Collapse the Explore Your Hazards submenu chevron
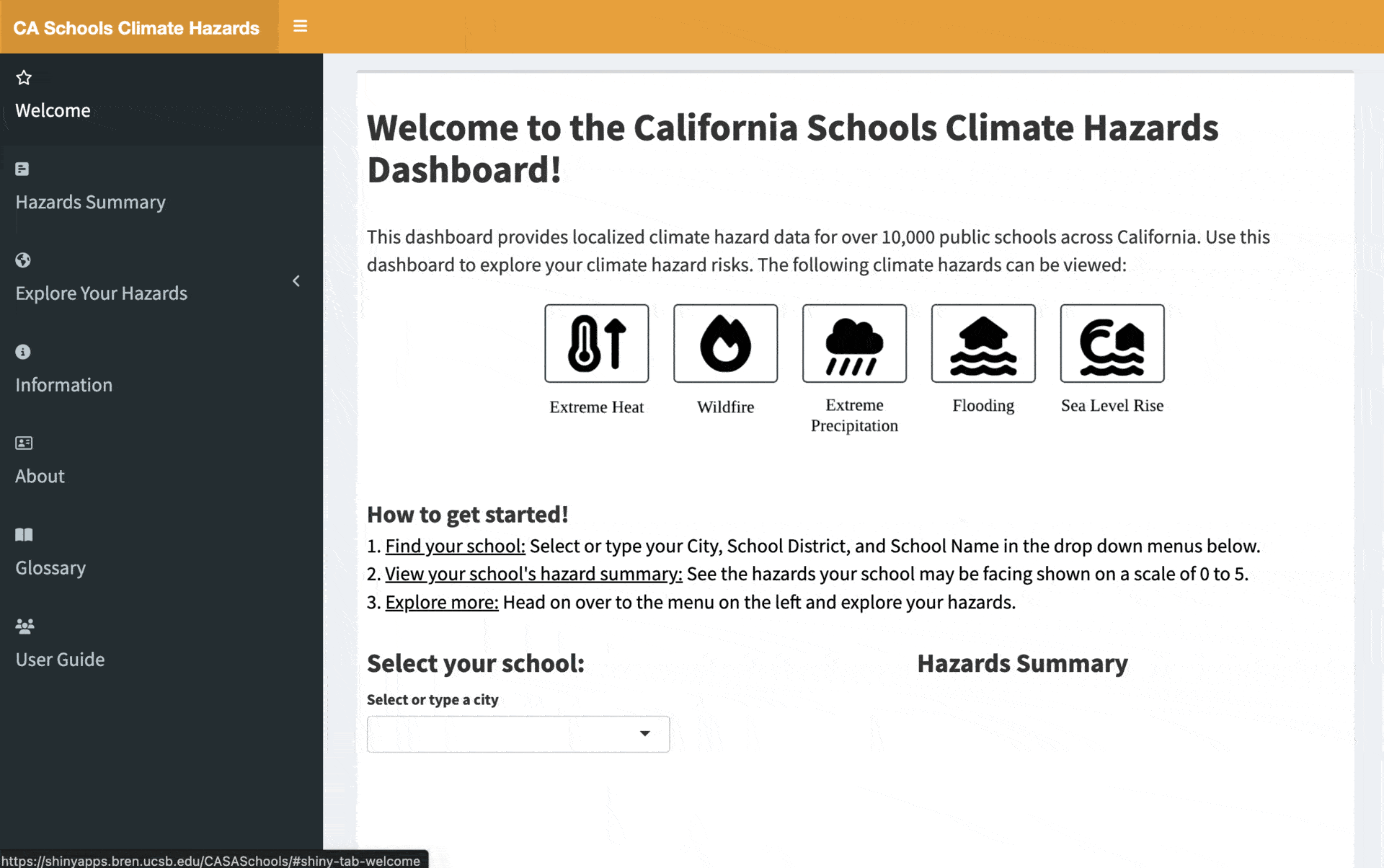This screenshot has height=868, width=1384. tap(296, 282)
